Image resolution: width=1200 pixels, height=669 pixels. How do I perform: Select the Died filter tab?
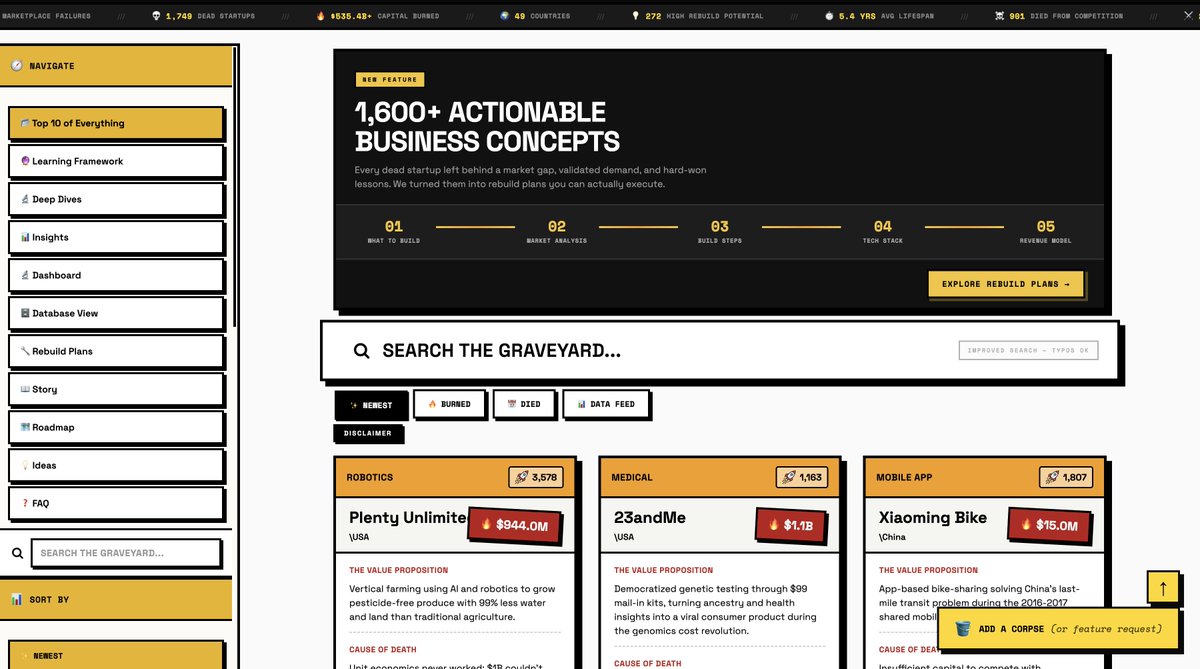point(524,404)
